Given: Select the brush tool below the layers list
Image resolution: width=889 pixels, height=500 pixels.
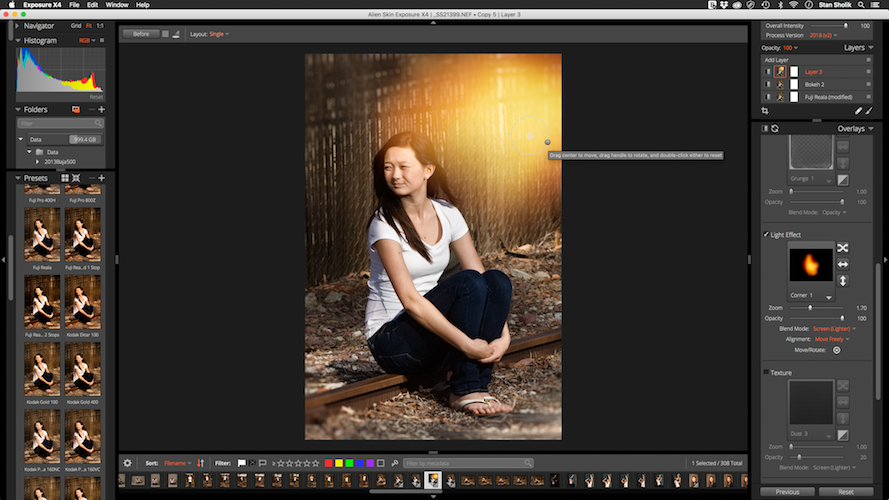Looking at the screenshot, I should [x=869, y=111].
